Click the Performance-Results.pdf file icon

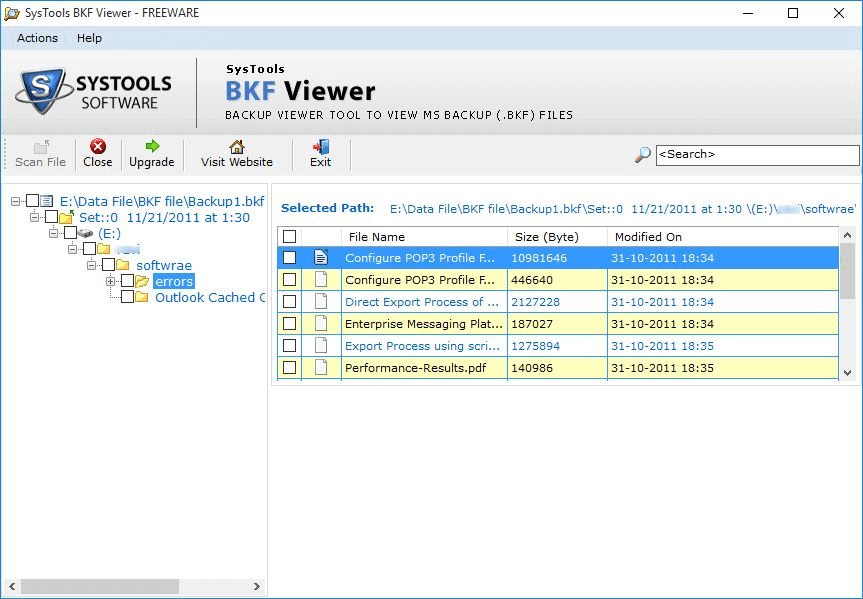(x=321, y=368)
